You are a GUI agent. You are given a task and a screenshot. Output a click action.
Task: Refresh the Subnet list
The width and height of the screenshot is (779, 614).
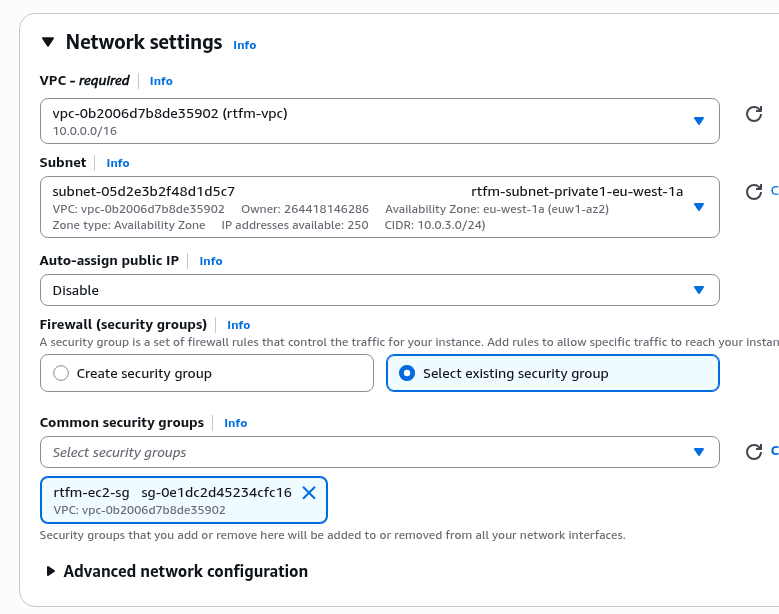754,191
